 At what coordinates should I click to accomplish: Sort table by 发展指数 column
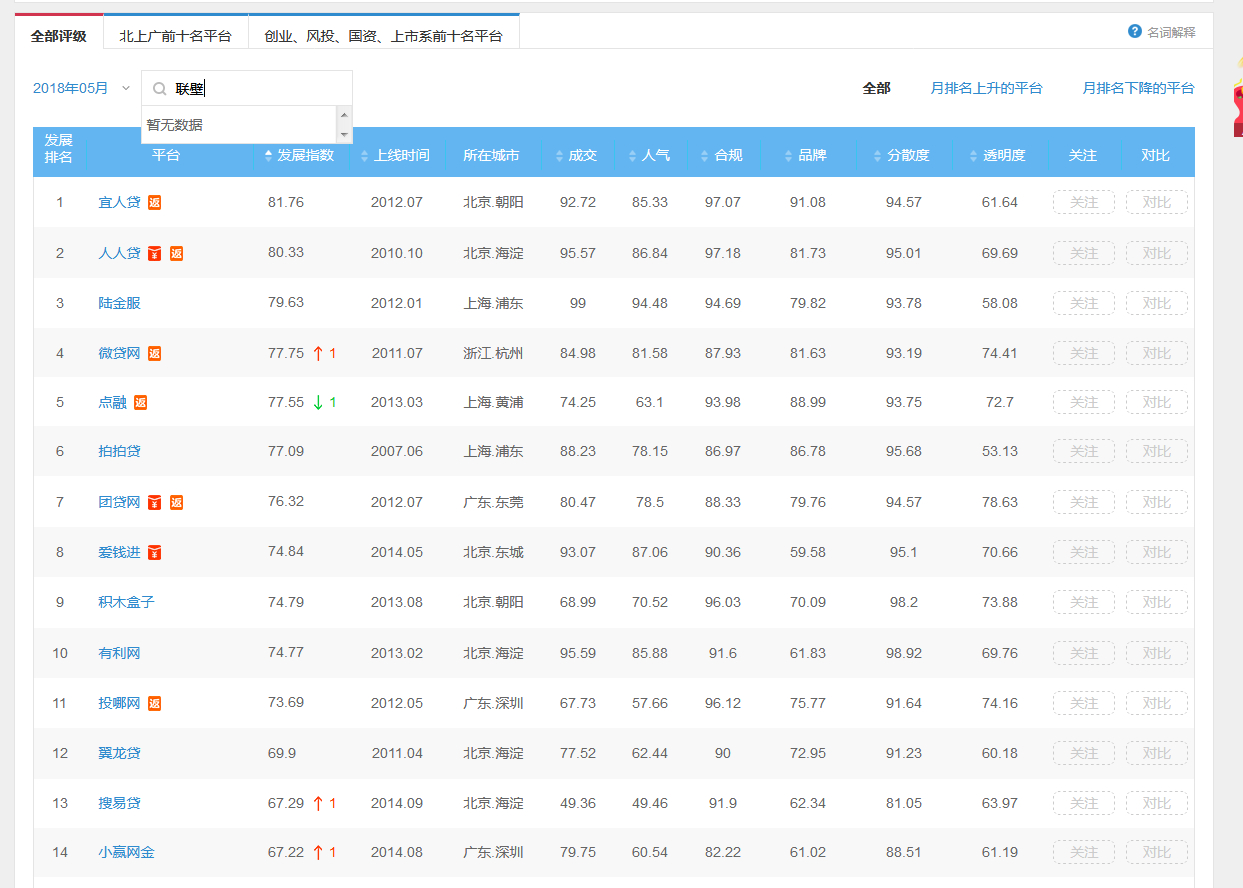click(299, 156)
